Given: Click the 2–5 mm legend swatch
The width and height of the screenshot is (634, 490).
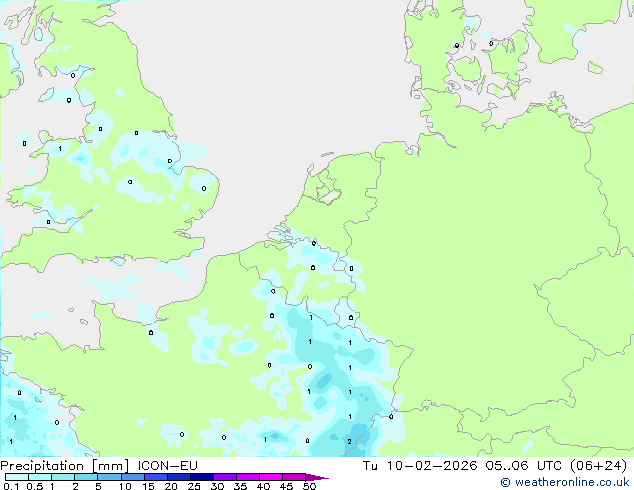Looking at the screenshot, I should (86, 477).
